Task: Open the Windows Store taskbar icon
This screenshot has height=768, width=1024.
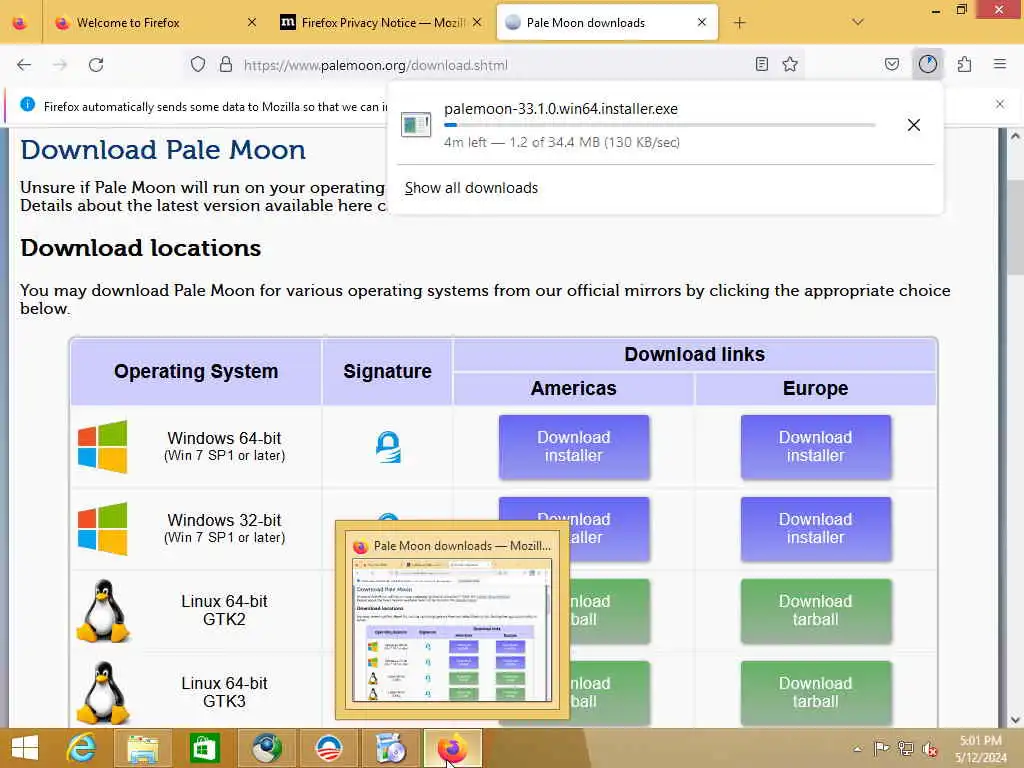Action: (x=205, y=748)
